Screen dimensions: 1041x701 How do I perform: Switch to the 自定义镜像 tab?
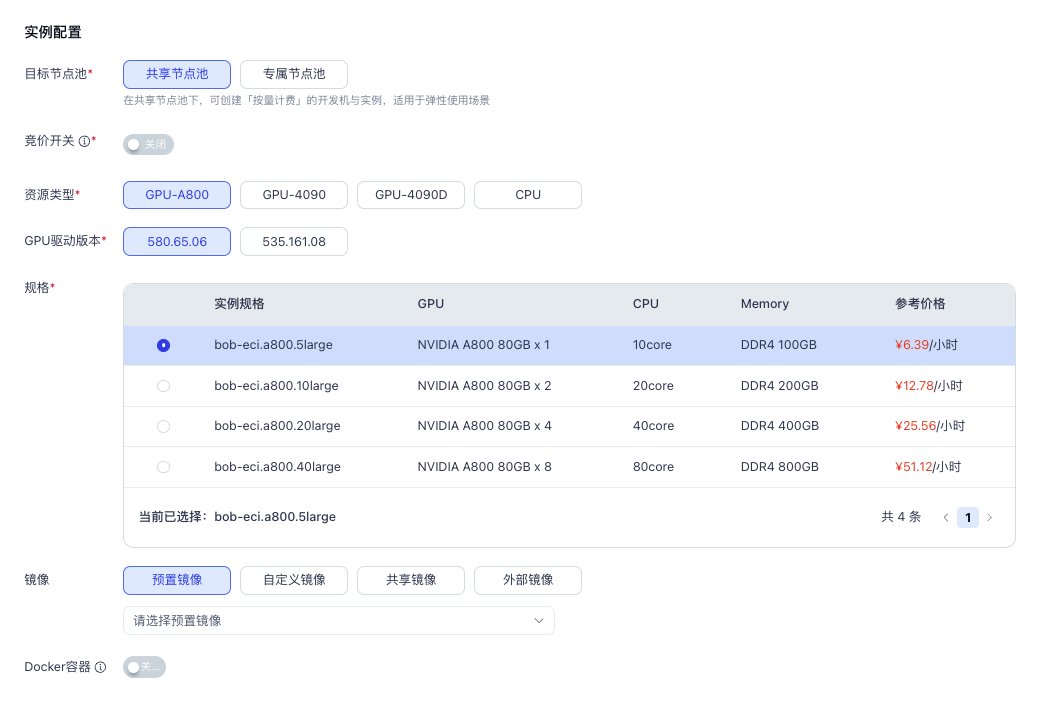294,580
